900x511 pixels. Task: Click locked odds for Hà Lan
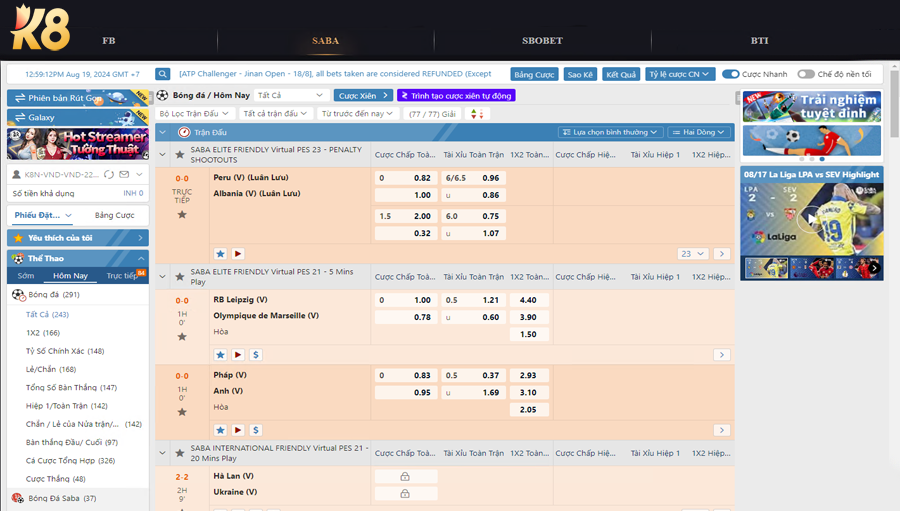click(406, 477)
